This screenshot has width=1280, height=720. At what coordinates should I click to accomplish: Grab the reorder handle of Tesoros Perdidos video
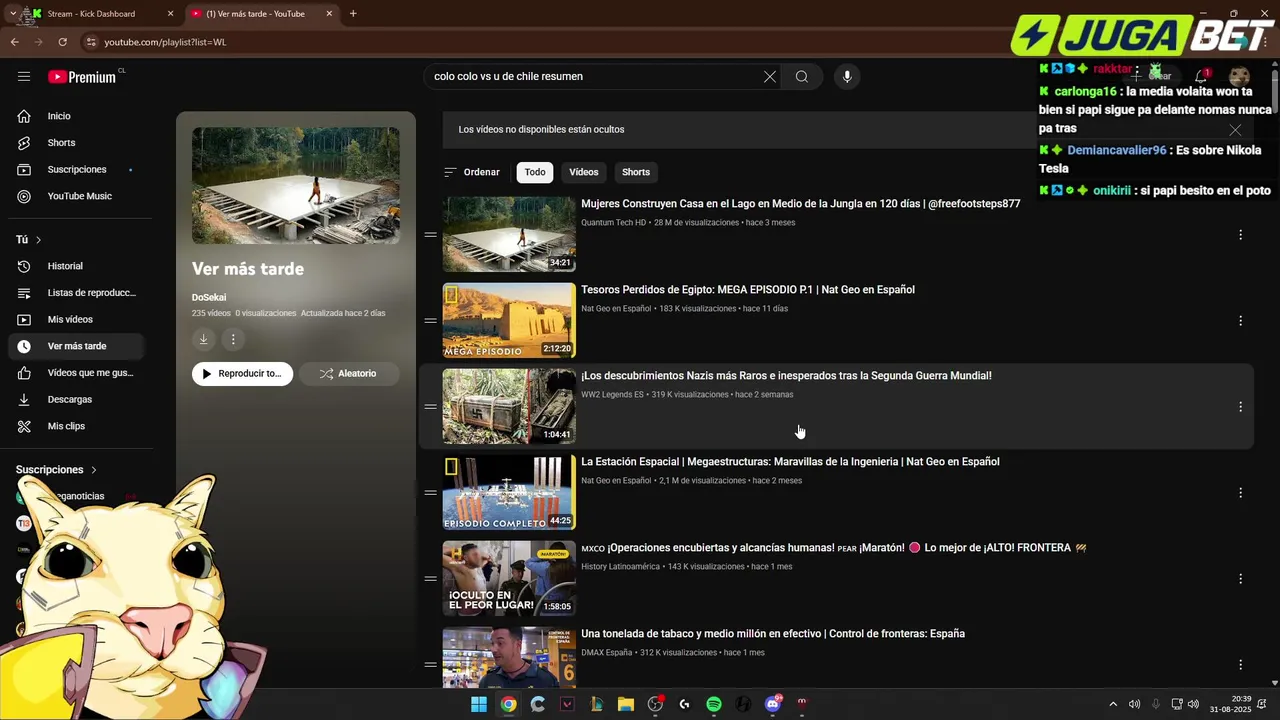430,321
